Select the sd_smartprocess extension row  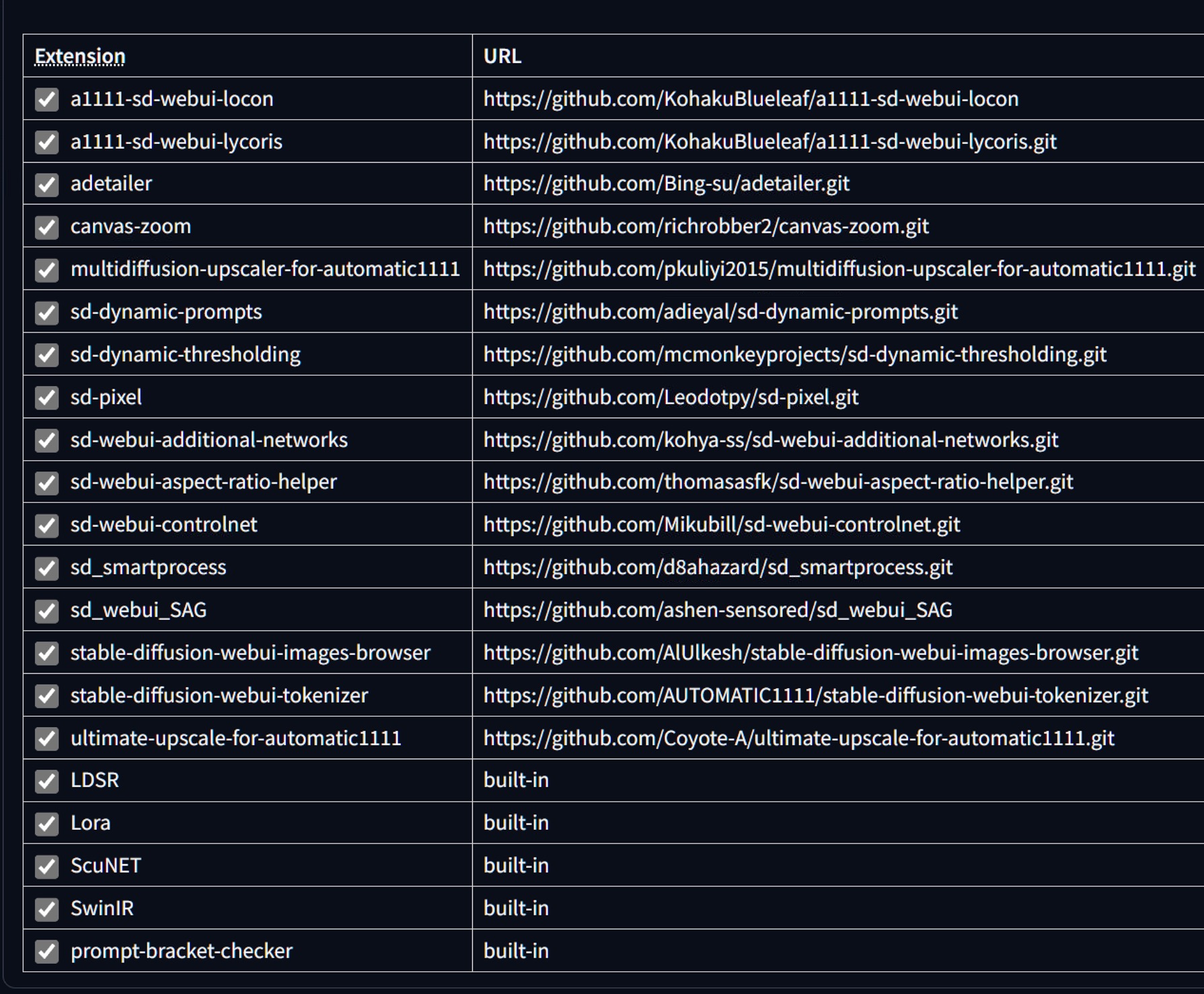(x=148, y=568)
